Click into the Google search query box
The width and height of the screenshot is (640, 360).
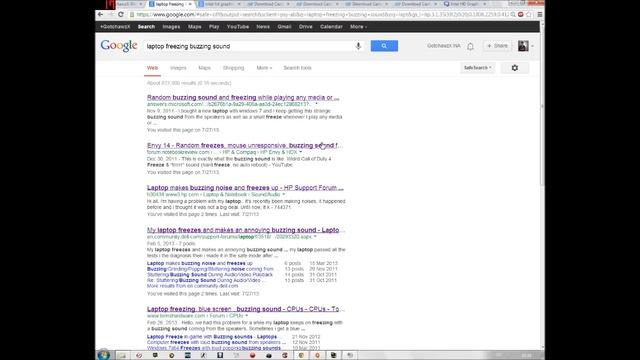coord(249,46)
